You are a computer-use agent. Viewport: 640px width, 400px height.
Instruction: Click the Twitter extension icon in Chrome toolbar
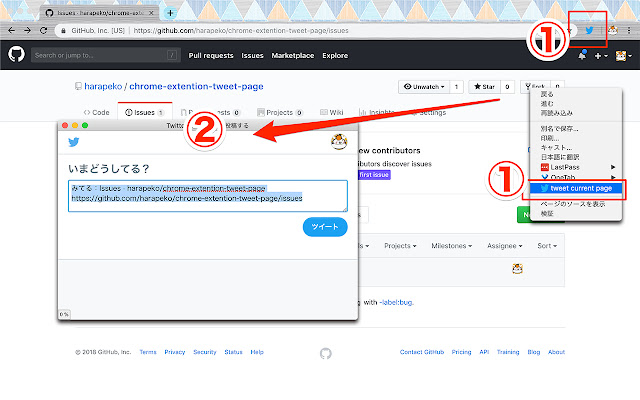click(x=589, y=30)
